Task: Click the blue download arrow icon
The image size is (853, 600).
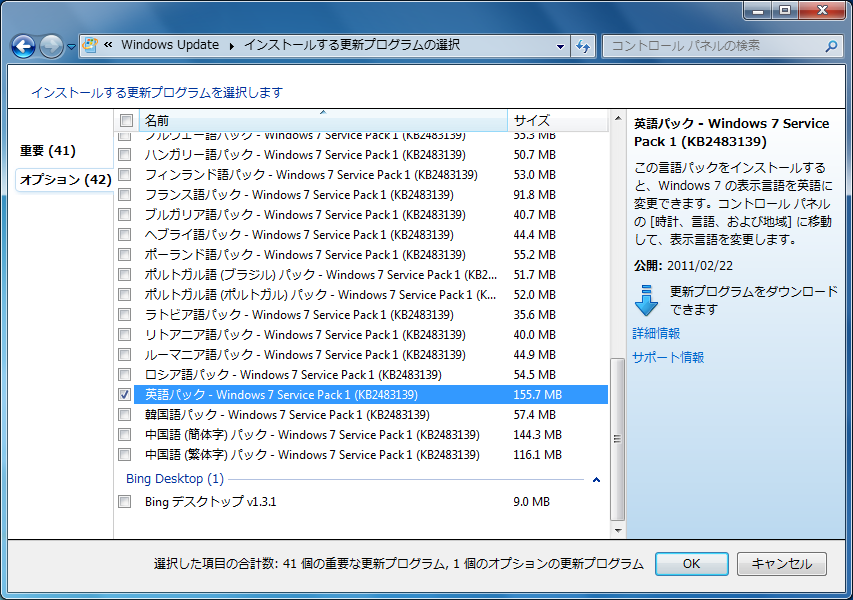Action: (646, 300)
